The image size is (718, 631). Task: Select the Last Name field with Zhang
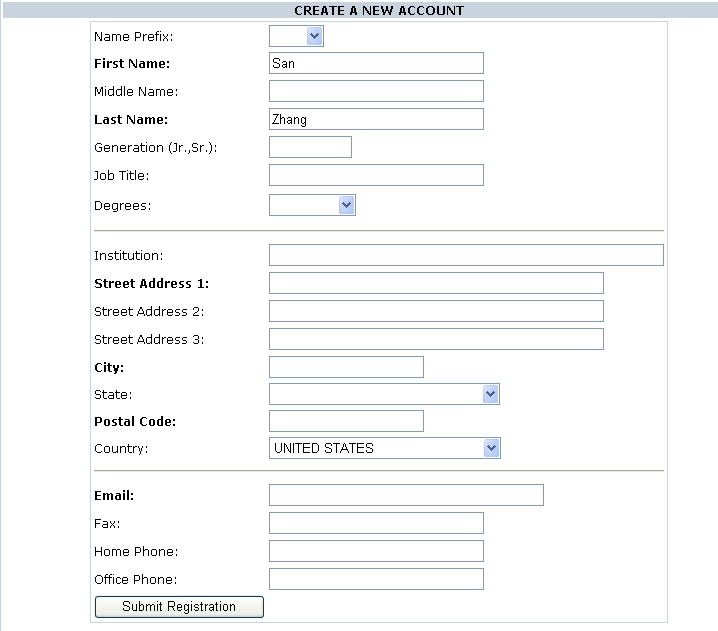point(376,119)
